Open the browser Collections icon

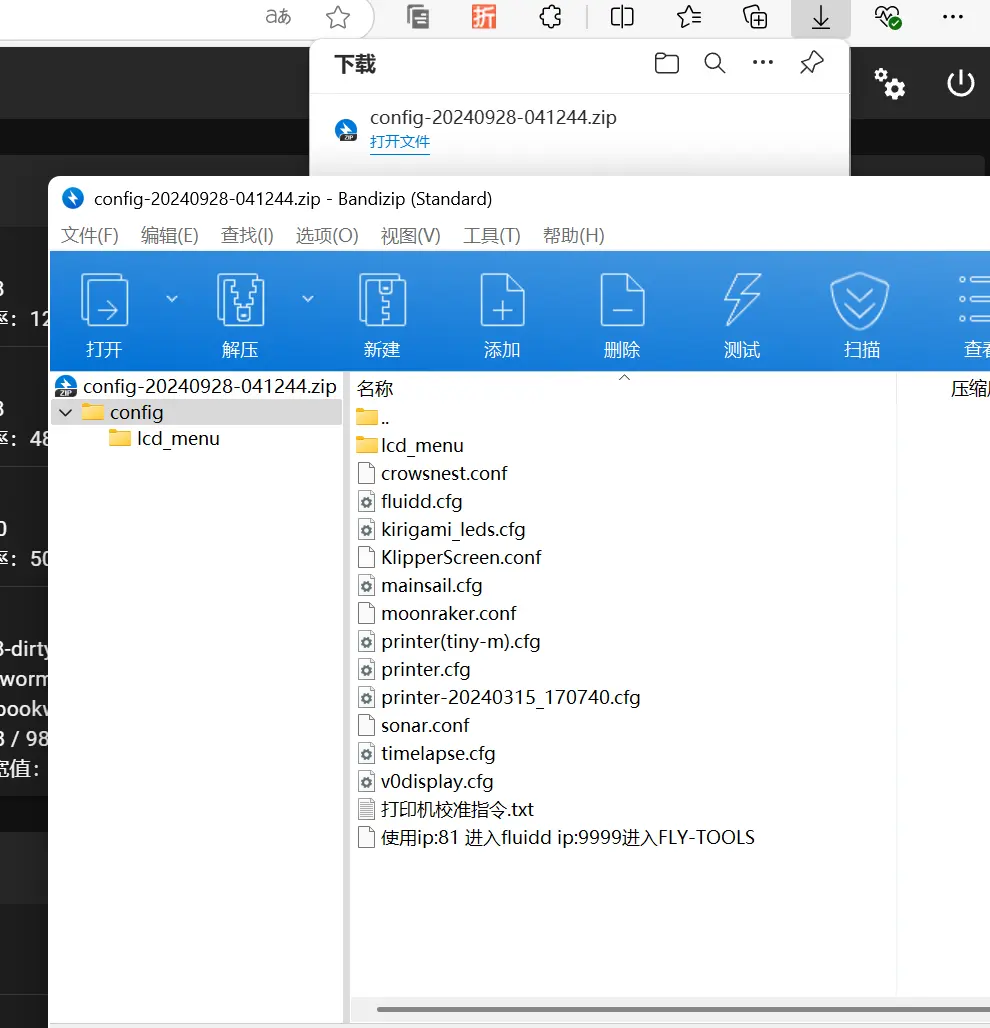[755, 17]
